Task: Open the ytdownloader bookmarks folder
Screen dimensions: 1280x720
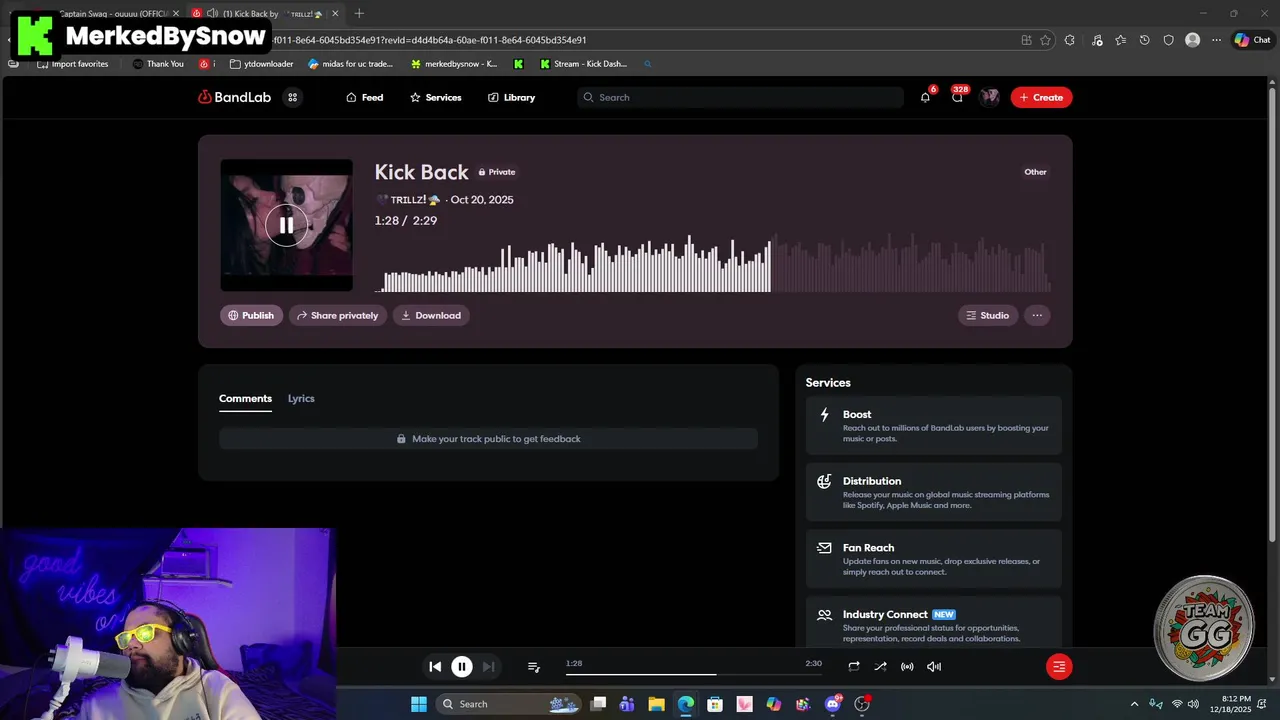Action: pos(261,64)
